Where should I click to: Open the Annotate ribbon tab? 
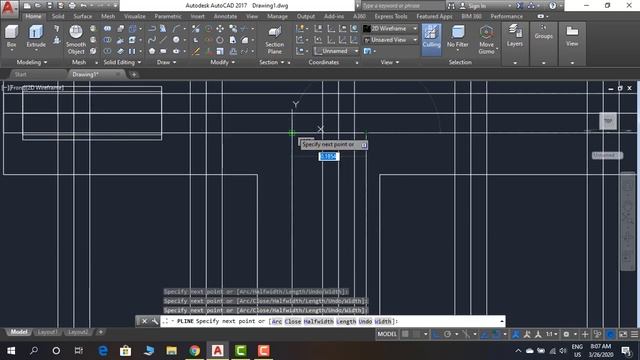click(225, 16)
